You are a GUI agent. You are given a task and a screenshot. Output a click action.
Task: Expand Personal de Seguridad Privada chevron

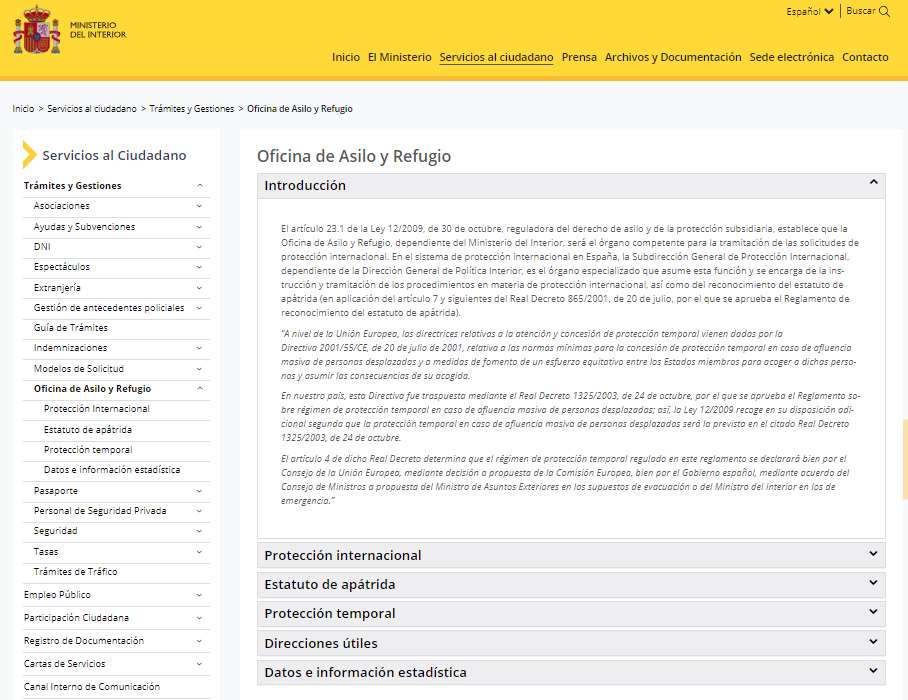[x=199, y=511]
